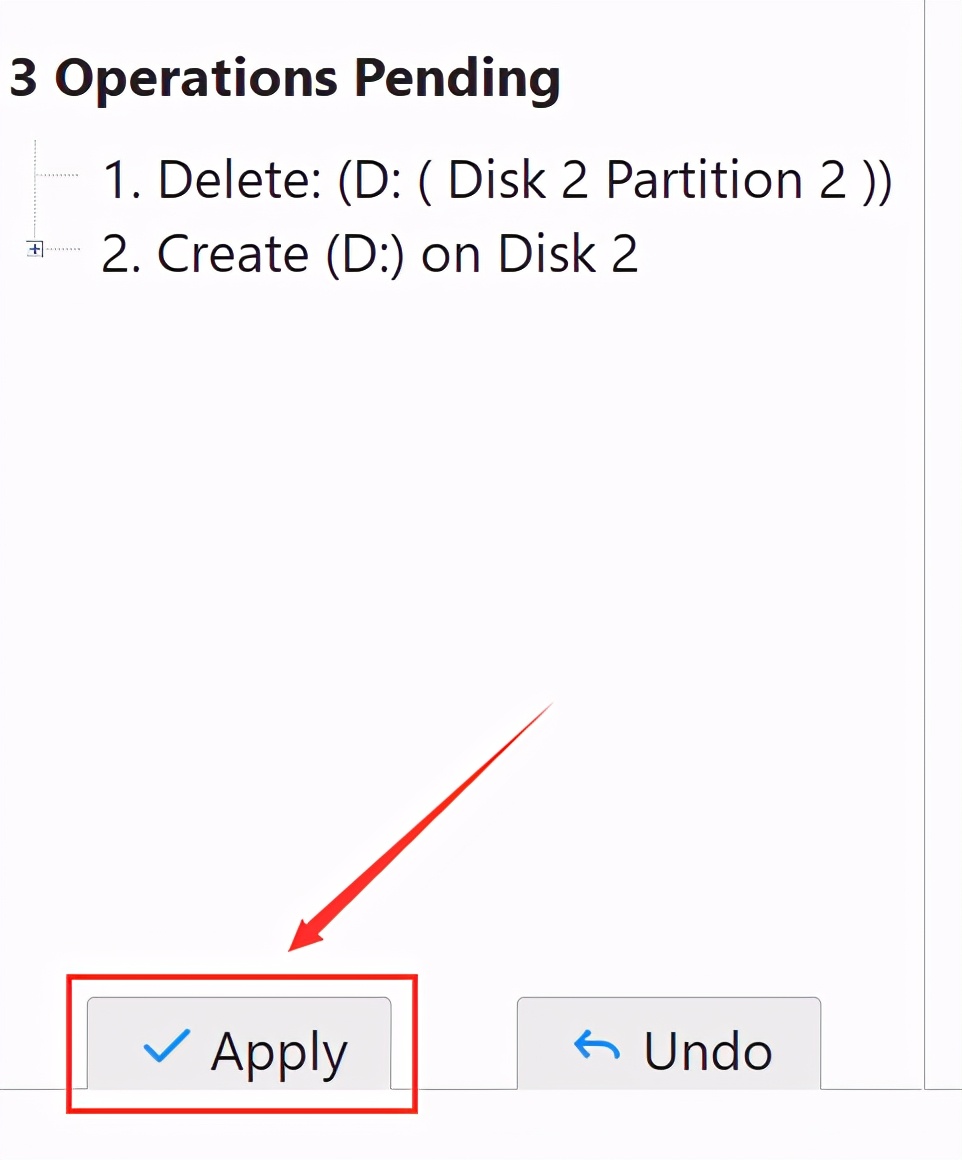
Task: Click the blue curved undo arrow icon
Action: pos(597,1047)
